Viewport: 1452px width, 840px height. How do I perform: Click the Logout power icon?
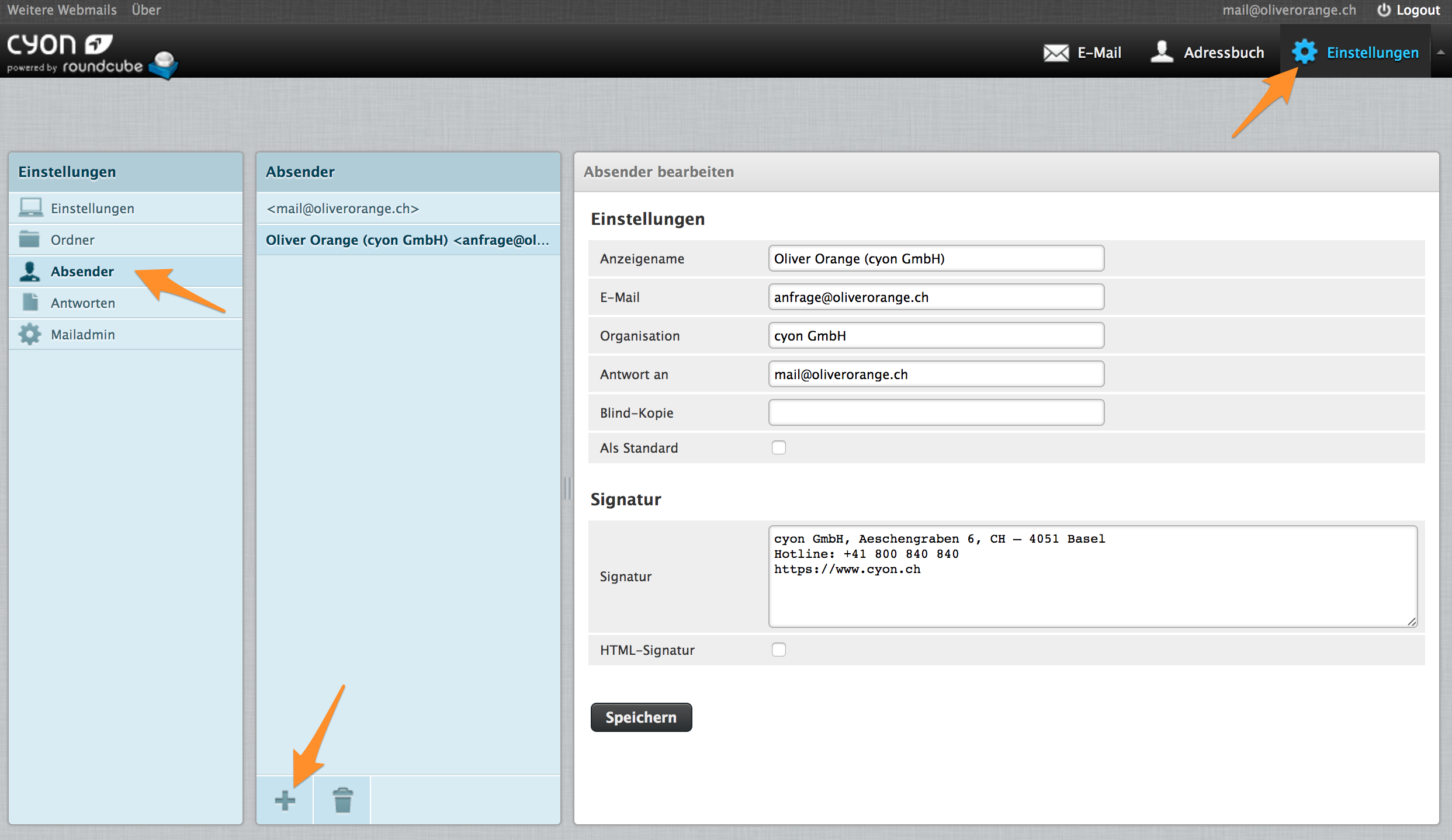coord(1384,10)
